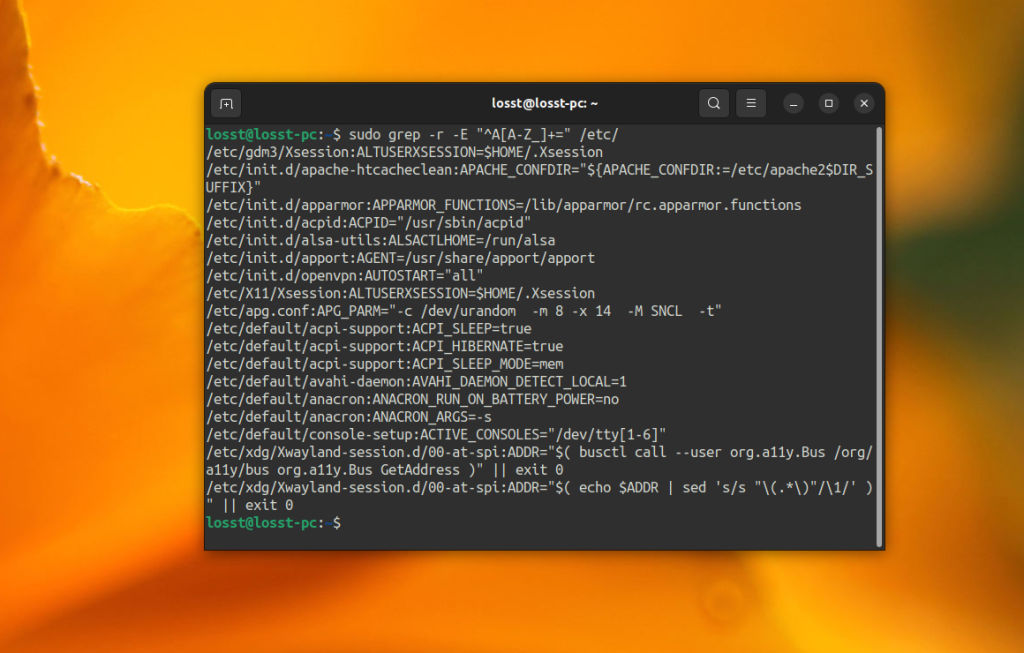Click the UFFIX}" wrapped continuation line
Image resolution: width=1024 pixels, height=653 pixels.
click(233, 187)
